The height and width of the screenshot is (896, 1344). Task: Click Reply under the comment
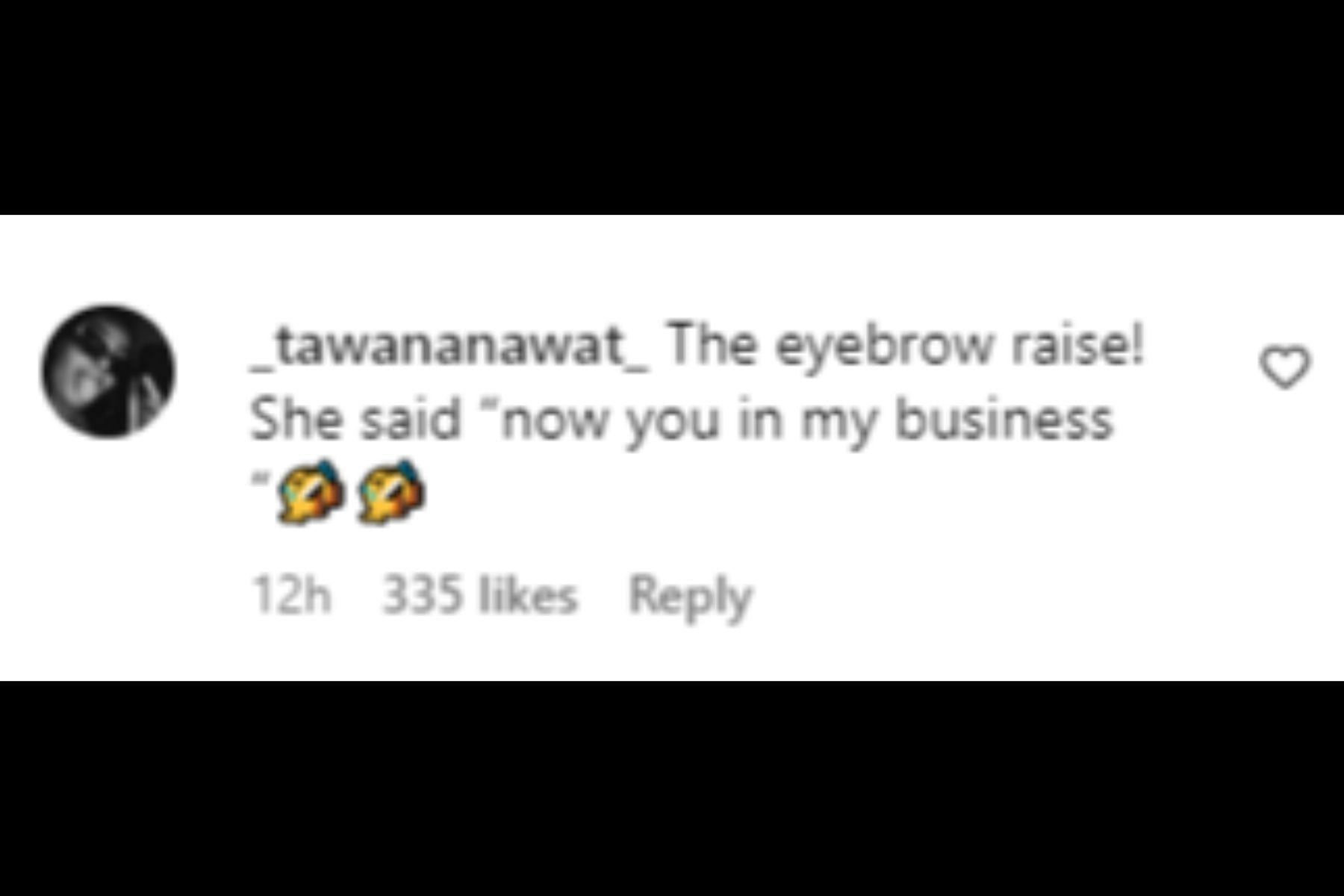click(691, 597)
